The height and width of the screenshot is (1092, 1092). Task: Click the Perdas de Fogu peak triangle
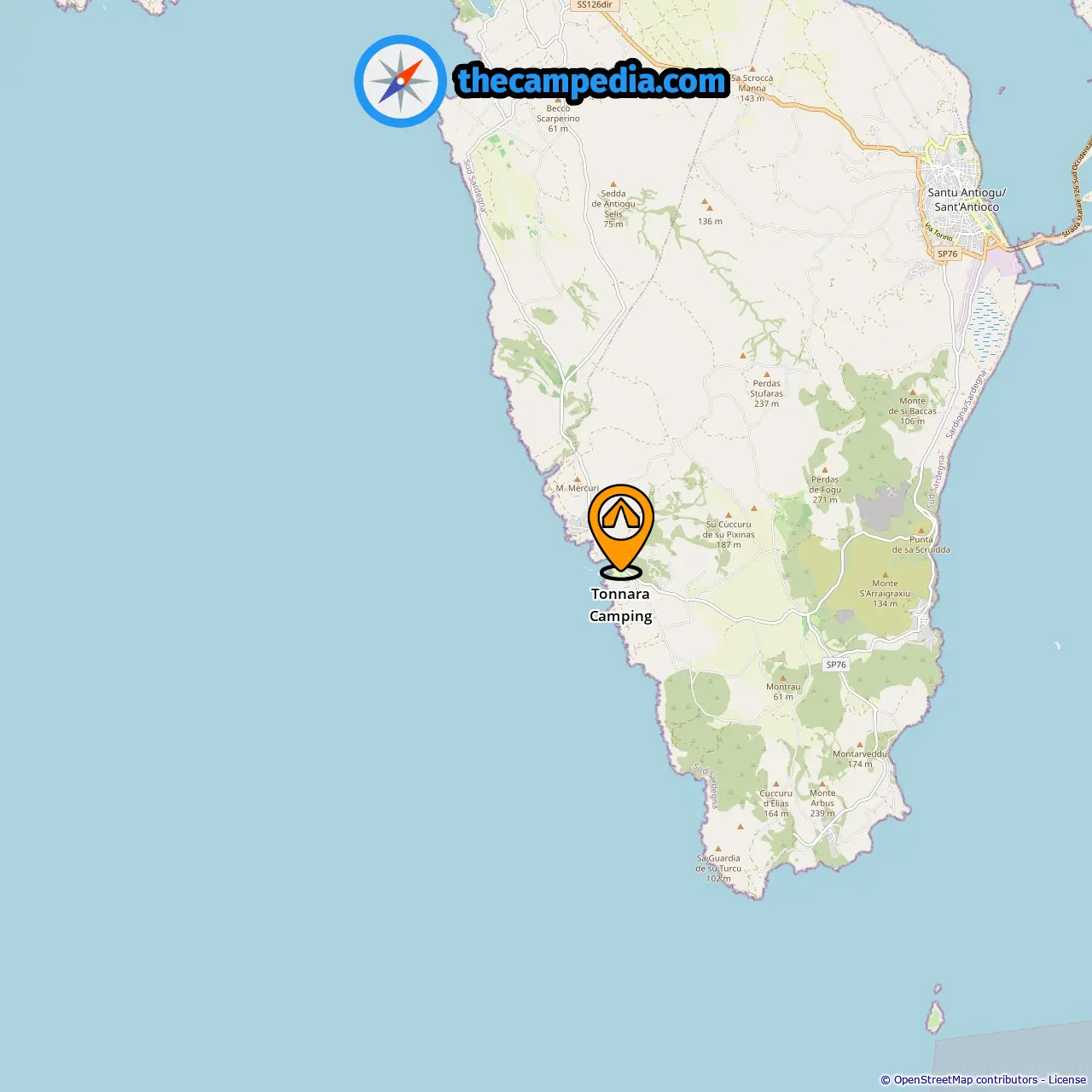point(825,469)
